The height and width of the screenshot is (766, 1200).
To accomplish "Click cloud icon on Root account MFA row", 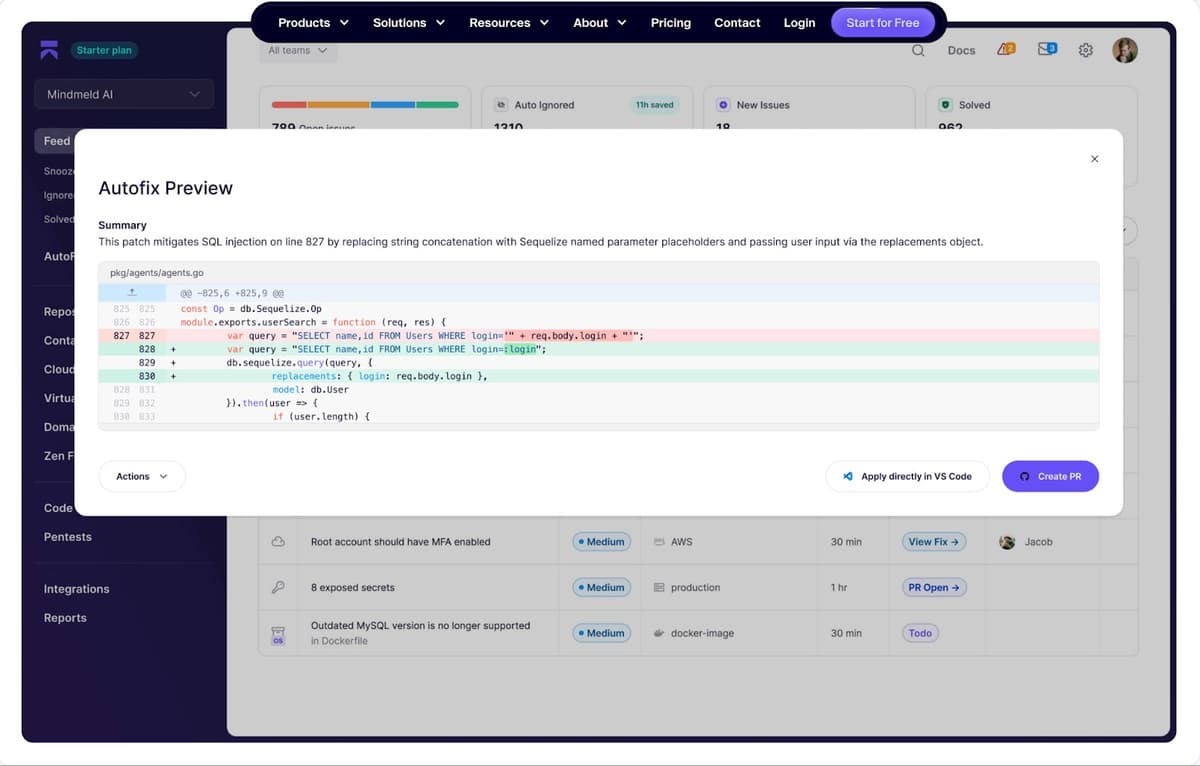I will [279, 542].
